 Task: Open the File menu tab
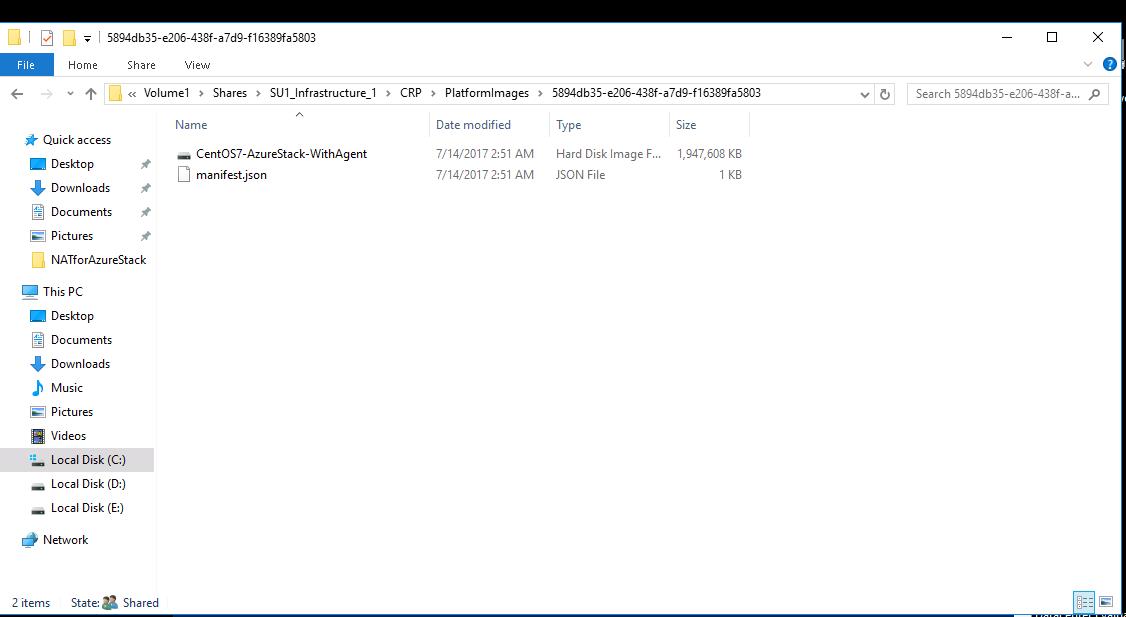(x=26, y=65)
